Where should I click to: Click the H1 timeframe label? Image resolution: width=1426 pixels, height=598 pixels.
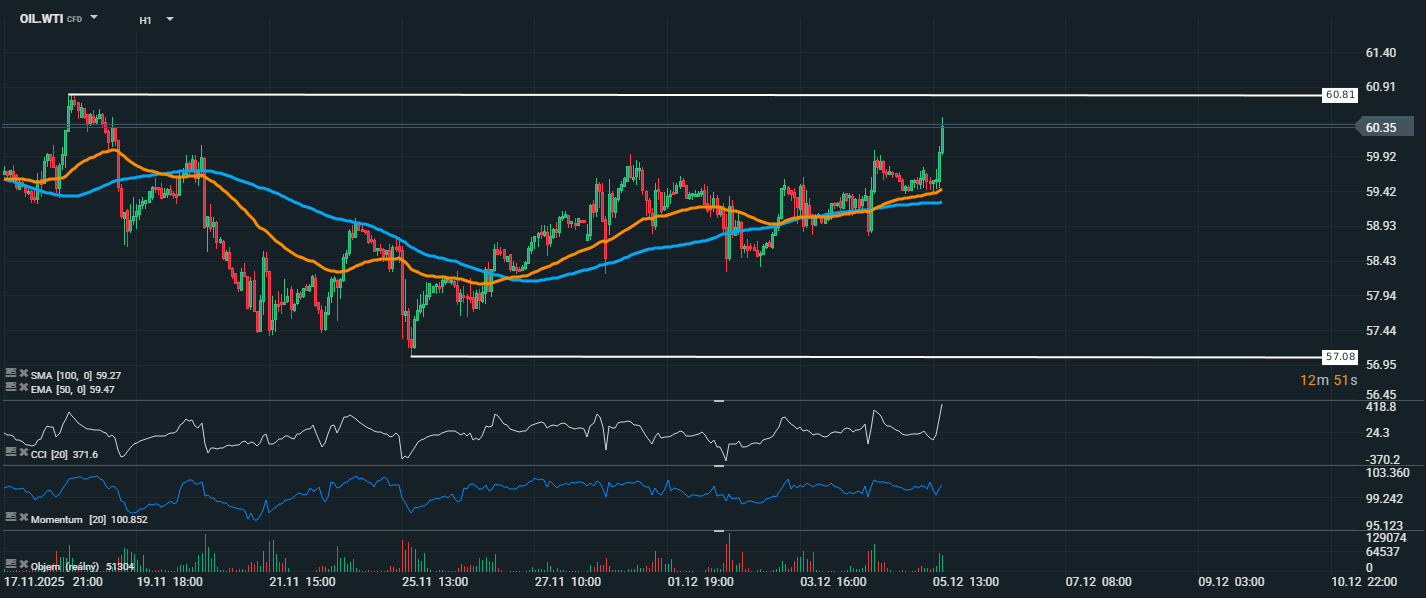click(x=145, y=19)
